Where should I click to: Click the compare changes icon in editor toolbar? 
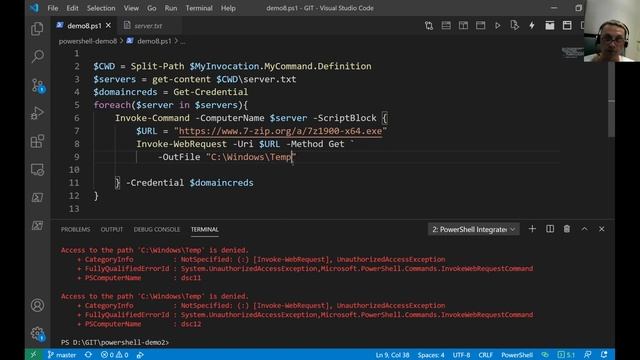tap(429, 26)
